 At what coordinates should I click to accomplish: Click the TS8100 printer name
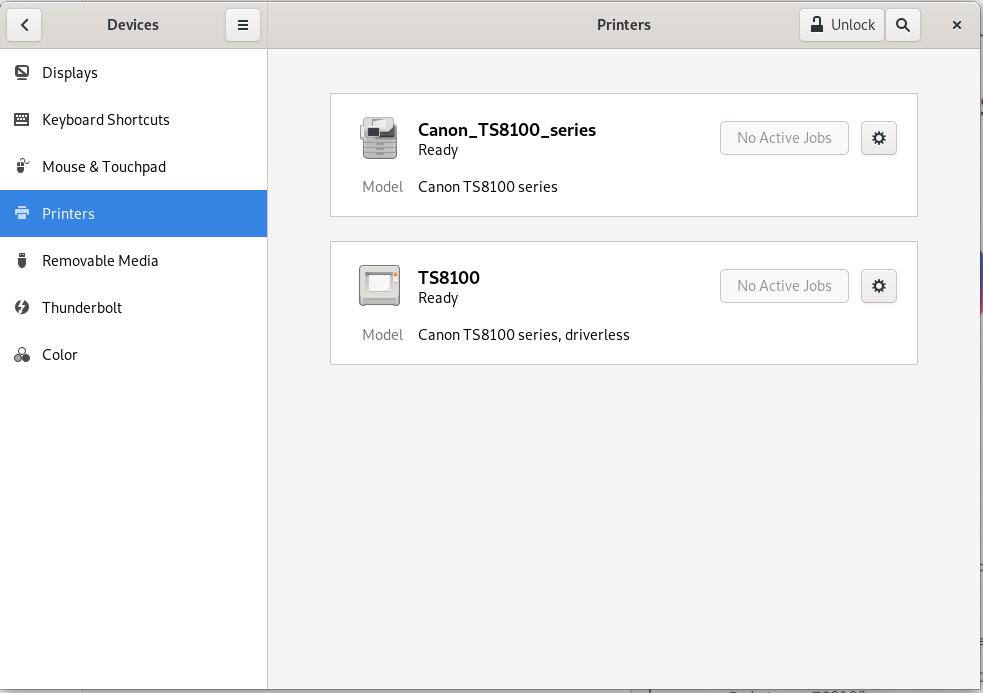448,278
